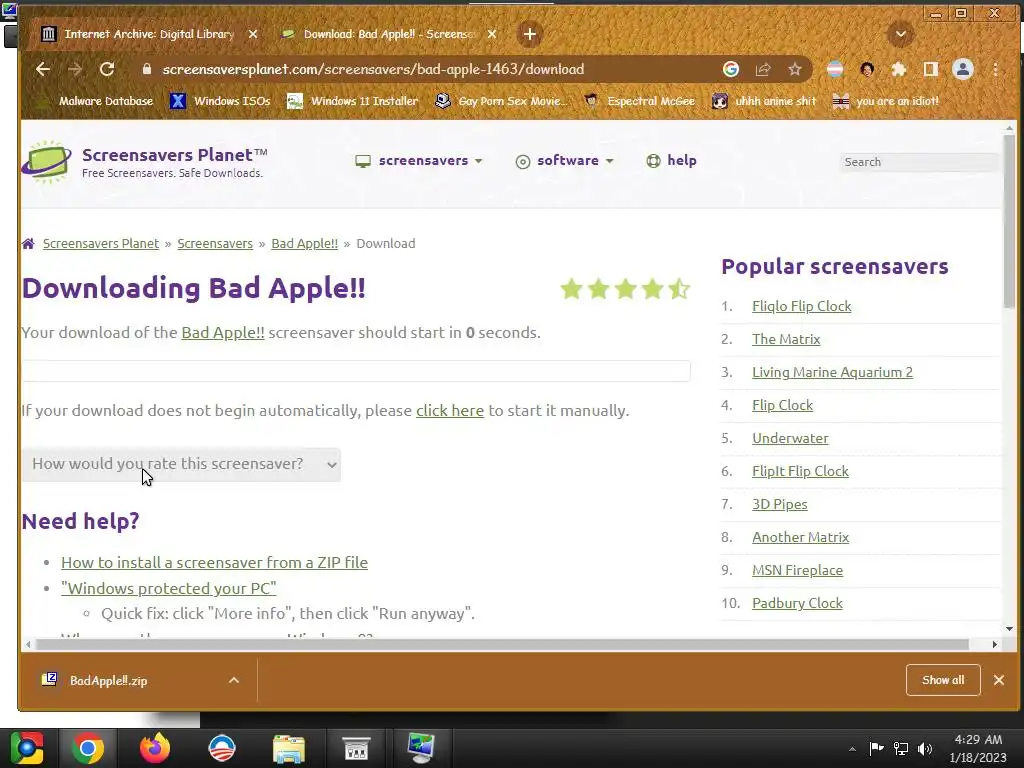Image resolution: width=1024 pixels, height=768 pixels.
Task: Click the Screensavers Planet logo
Action: pos(144,161)
